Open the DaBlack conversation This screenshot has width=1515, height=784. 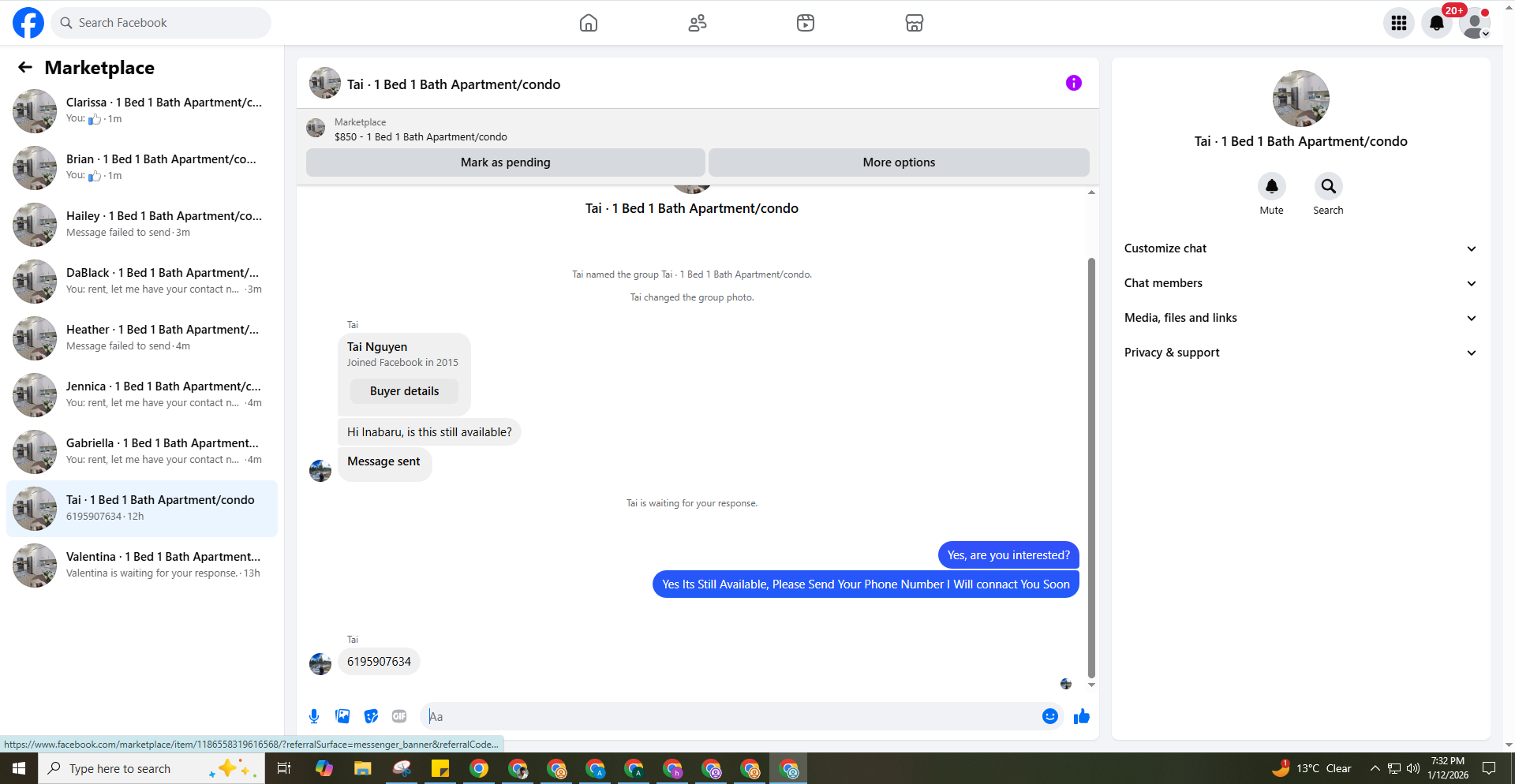click(x=142, y=282)
